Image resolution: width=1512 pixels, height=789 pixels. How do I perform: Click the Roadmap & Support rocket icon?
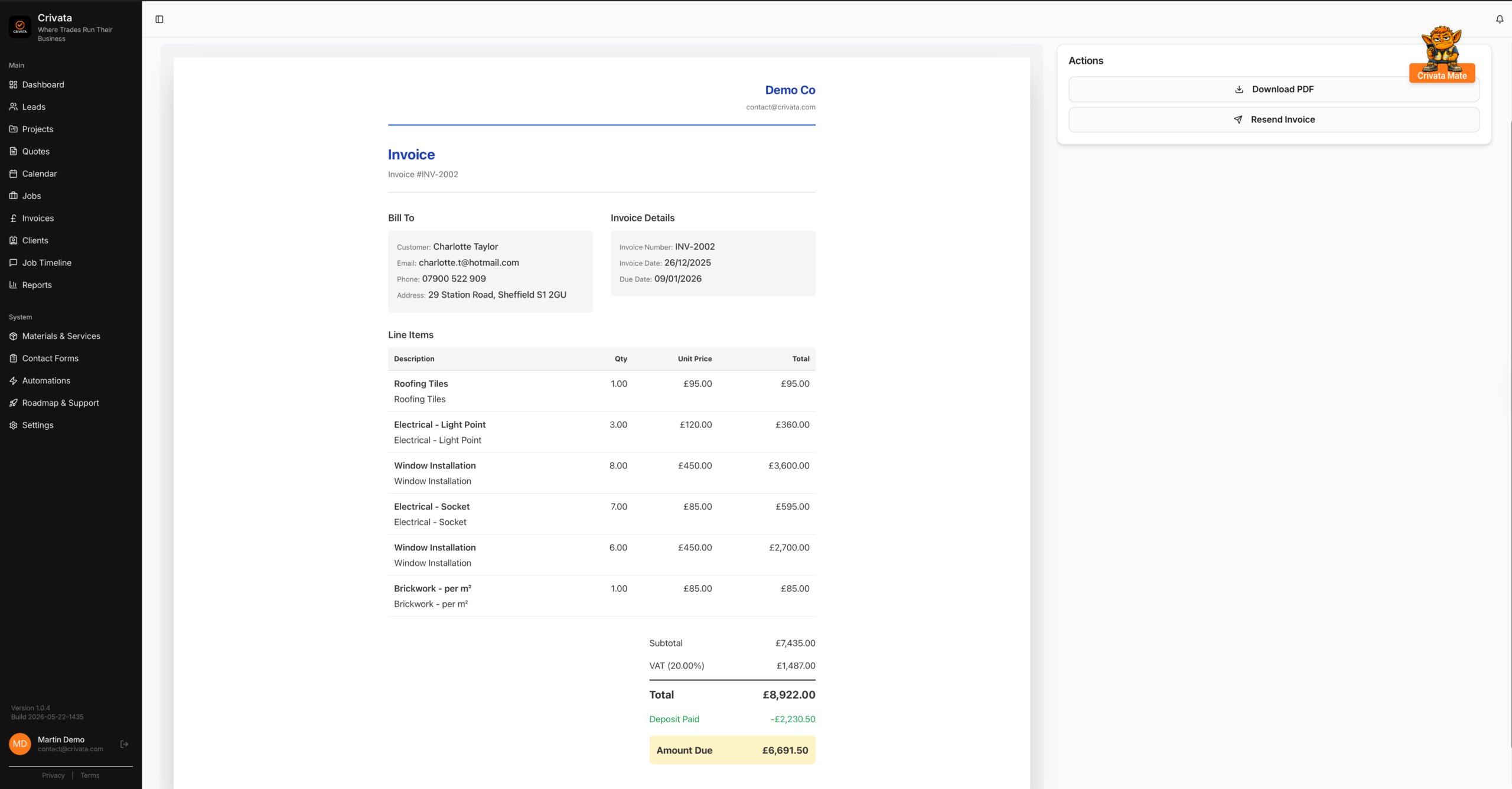14,403
